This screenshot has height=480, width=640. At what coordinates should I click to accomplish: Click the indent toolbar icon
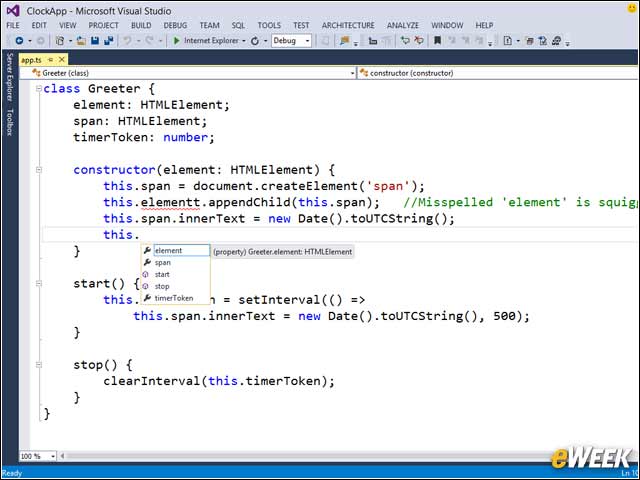coord(373,41)
